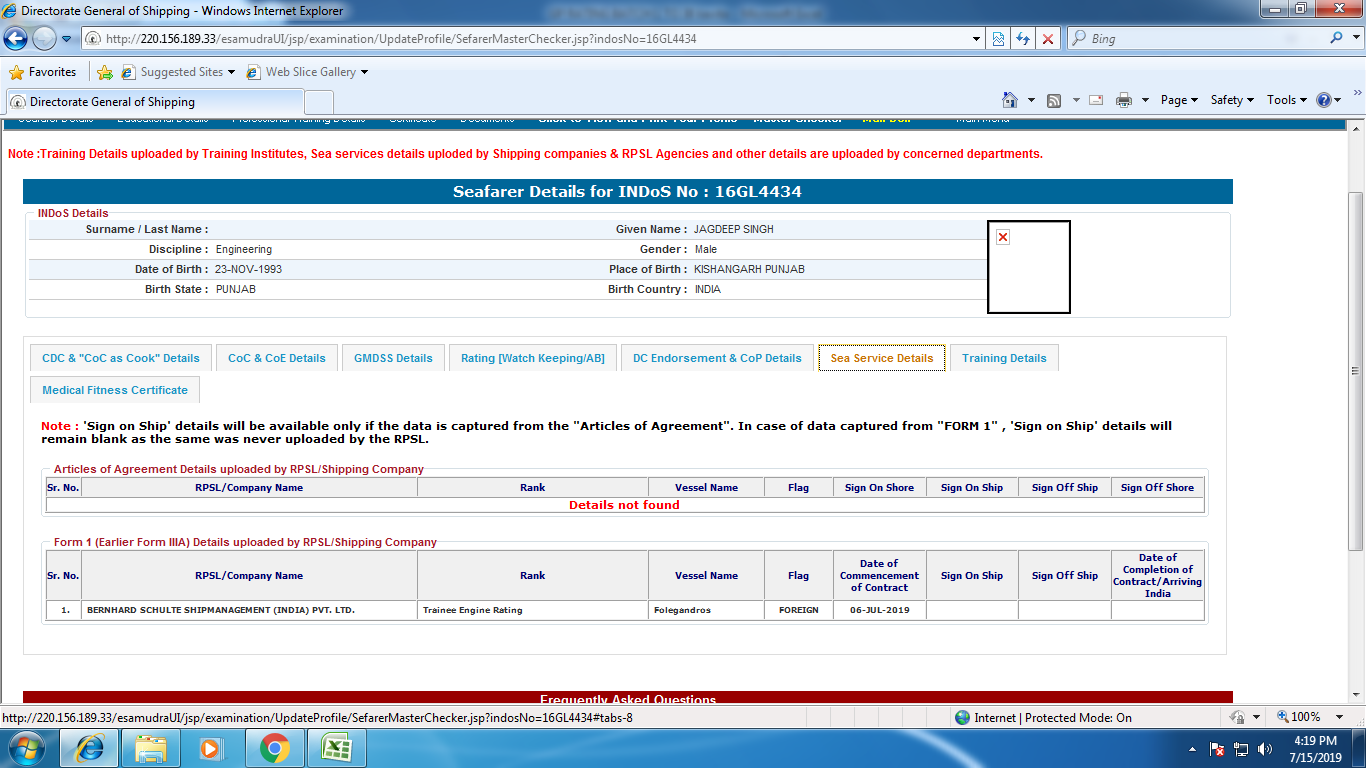Open the Suggested Sites link
1366x768 pixels.
[178, 72]
